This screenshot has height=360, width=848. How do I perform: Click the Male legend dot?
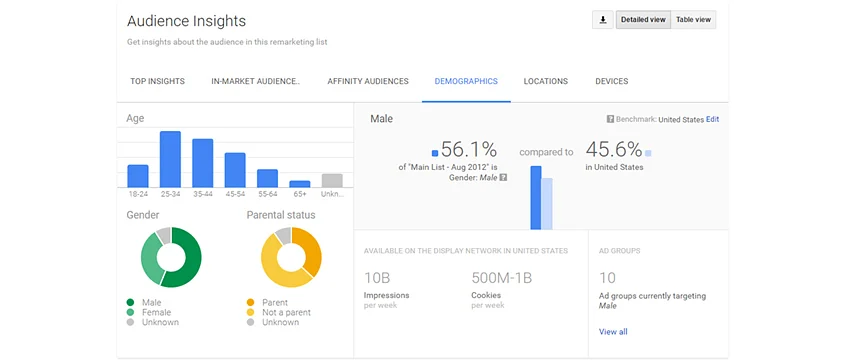tap(130, 303)
